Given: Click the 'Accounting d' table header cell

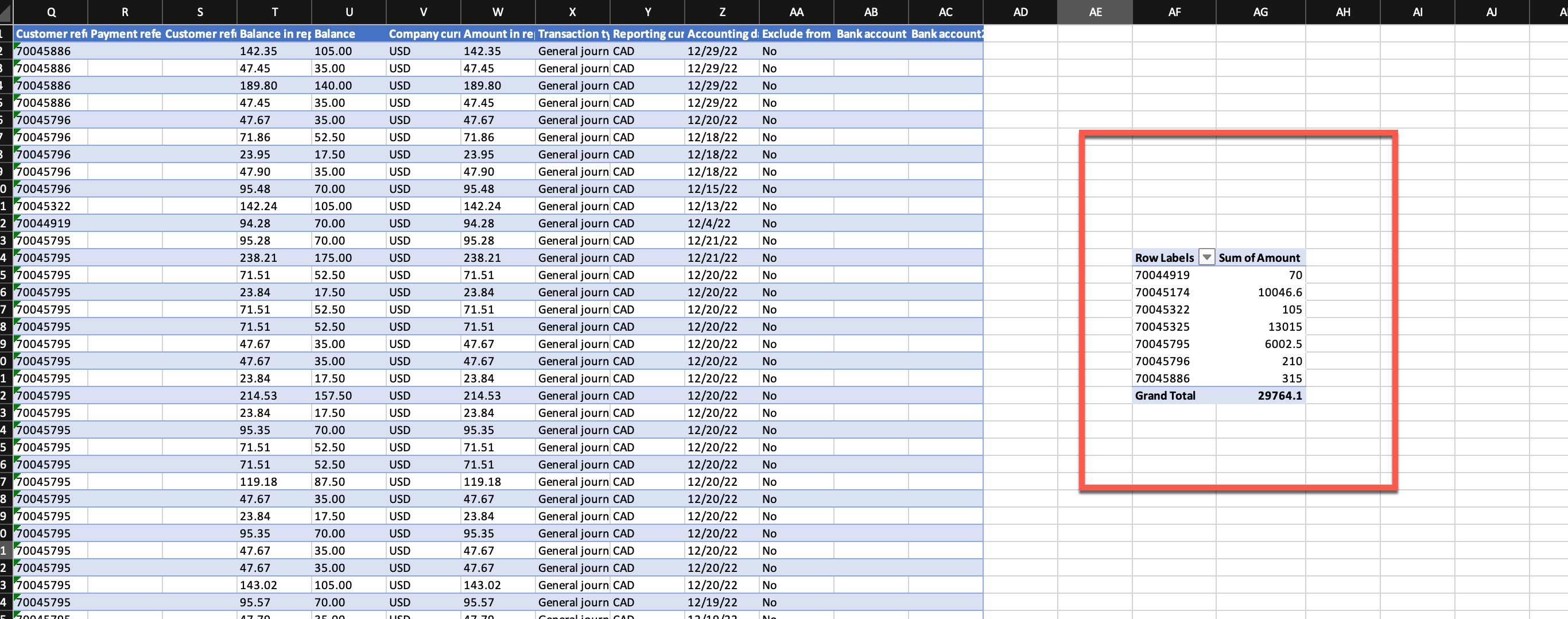Looking at the screenshot, I should [x=722, y=34].
